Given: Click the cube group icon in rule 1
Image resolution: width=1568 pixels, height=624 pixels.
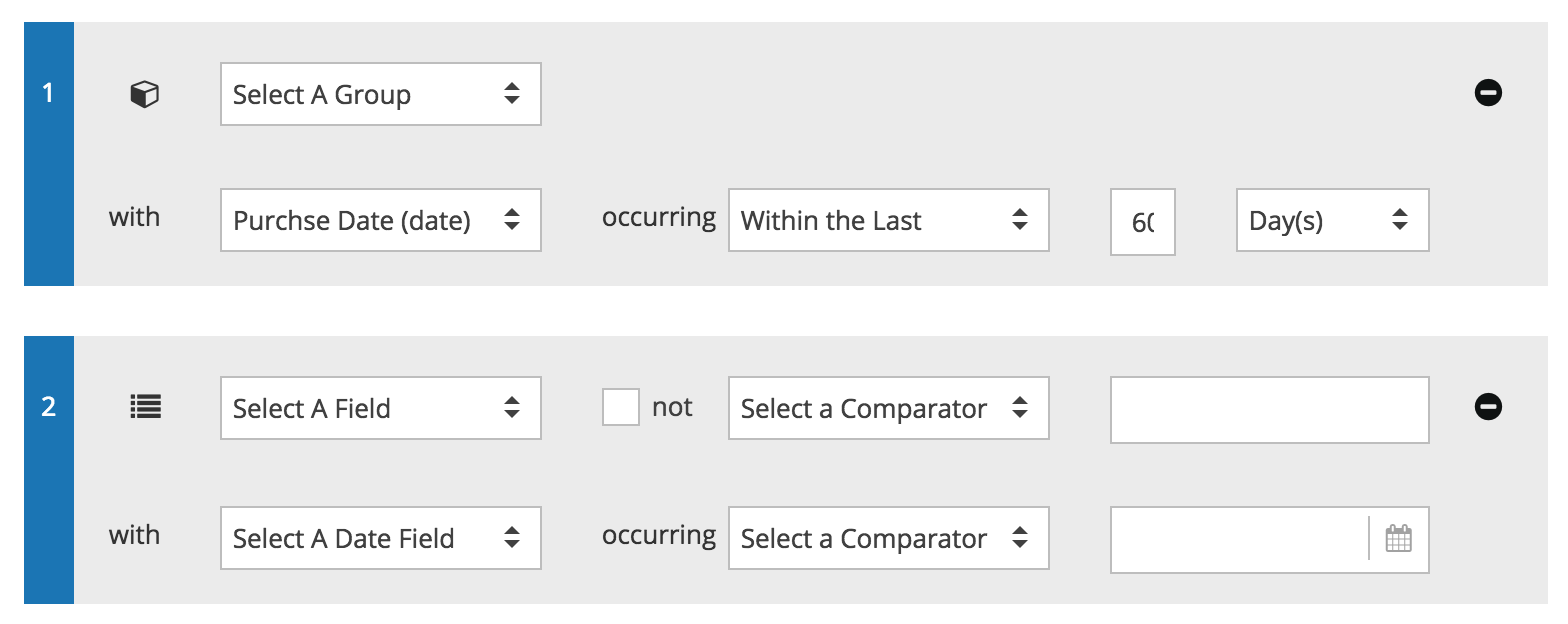Looking at the screenshot, I should coord(145,95).
